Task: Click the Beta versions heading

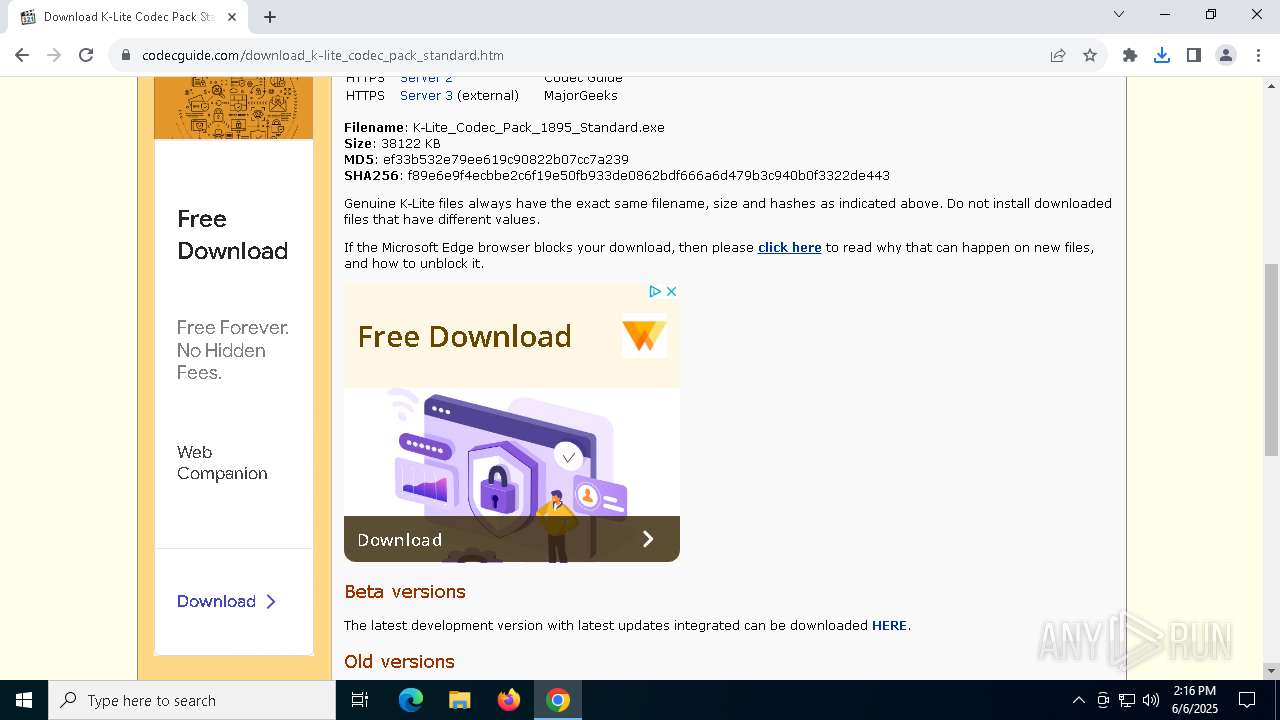Action: point(405,592)
